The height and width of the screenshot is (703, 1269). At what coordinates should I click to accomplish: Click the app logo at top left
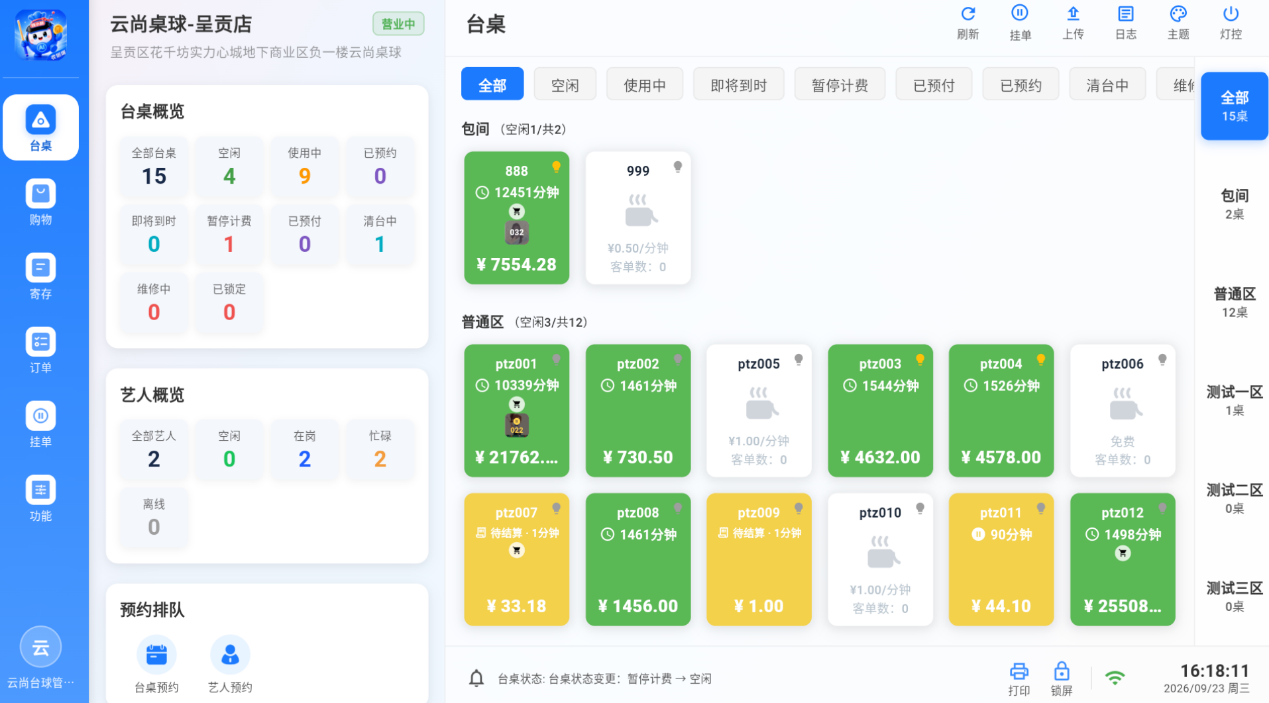coord(40,35)
